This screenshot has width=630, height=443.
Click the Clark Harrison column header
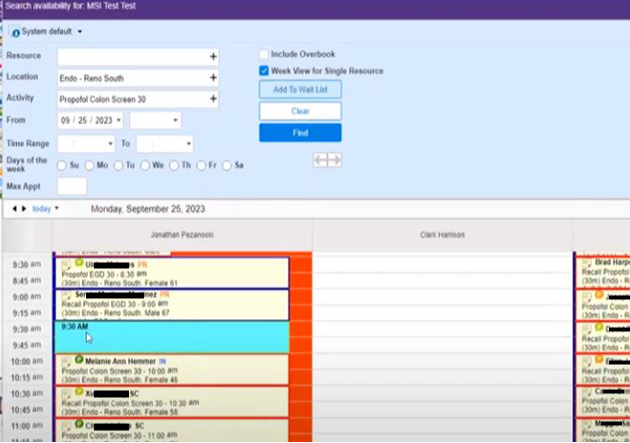(442, 235)
